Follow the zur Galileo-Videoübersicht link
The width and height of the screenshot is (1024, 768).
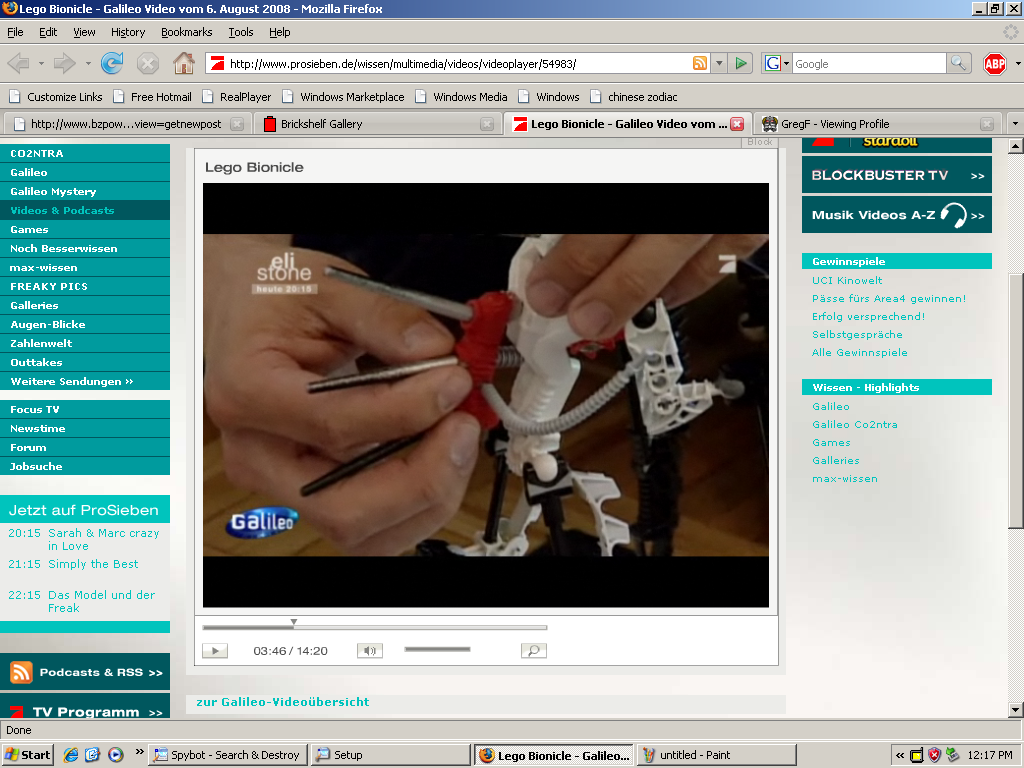pyautogui.click(x=283, y=702)
